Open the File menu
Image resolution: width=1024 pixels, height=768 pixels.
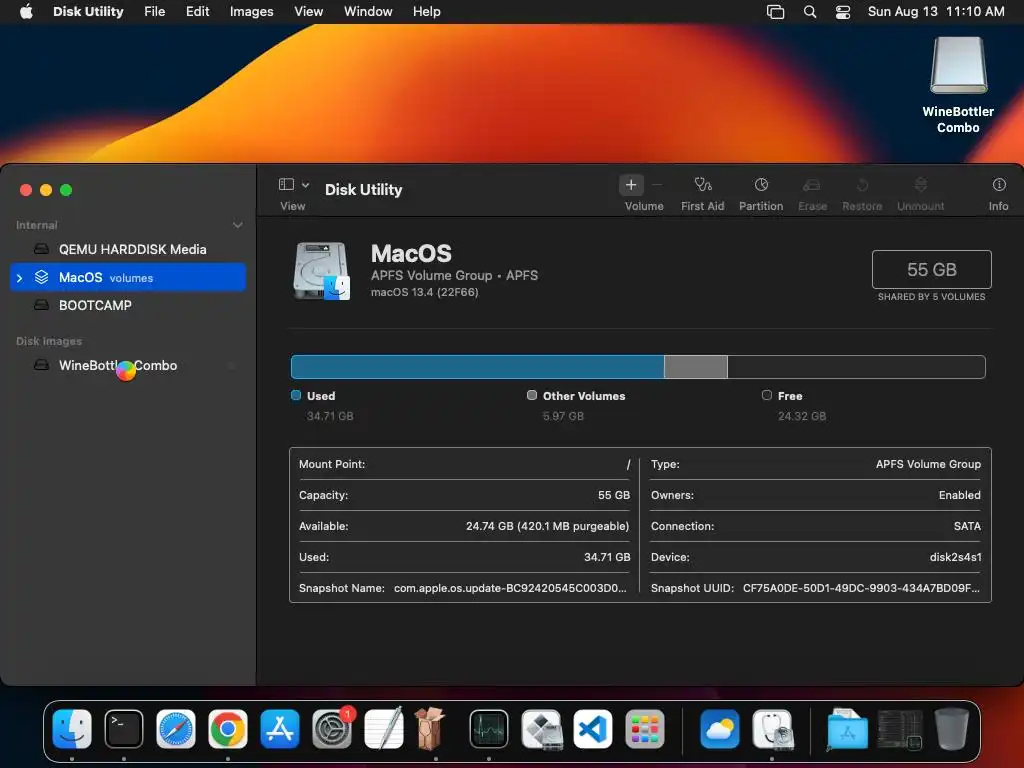[155, 11]
